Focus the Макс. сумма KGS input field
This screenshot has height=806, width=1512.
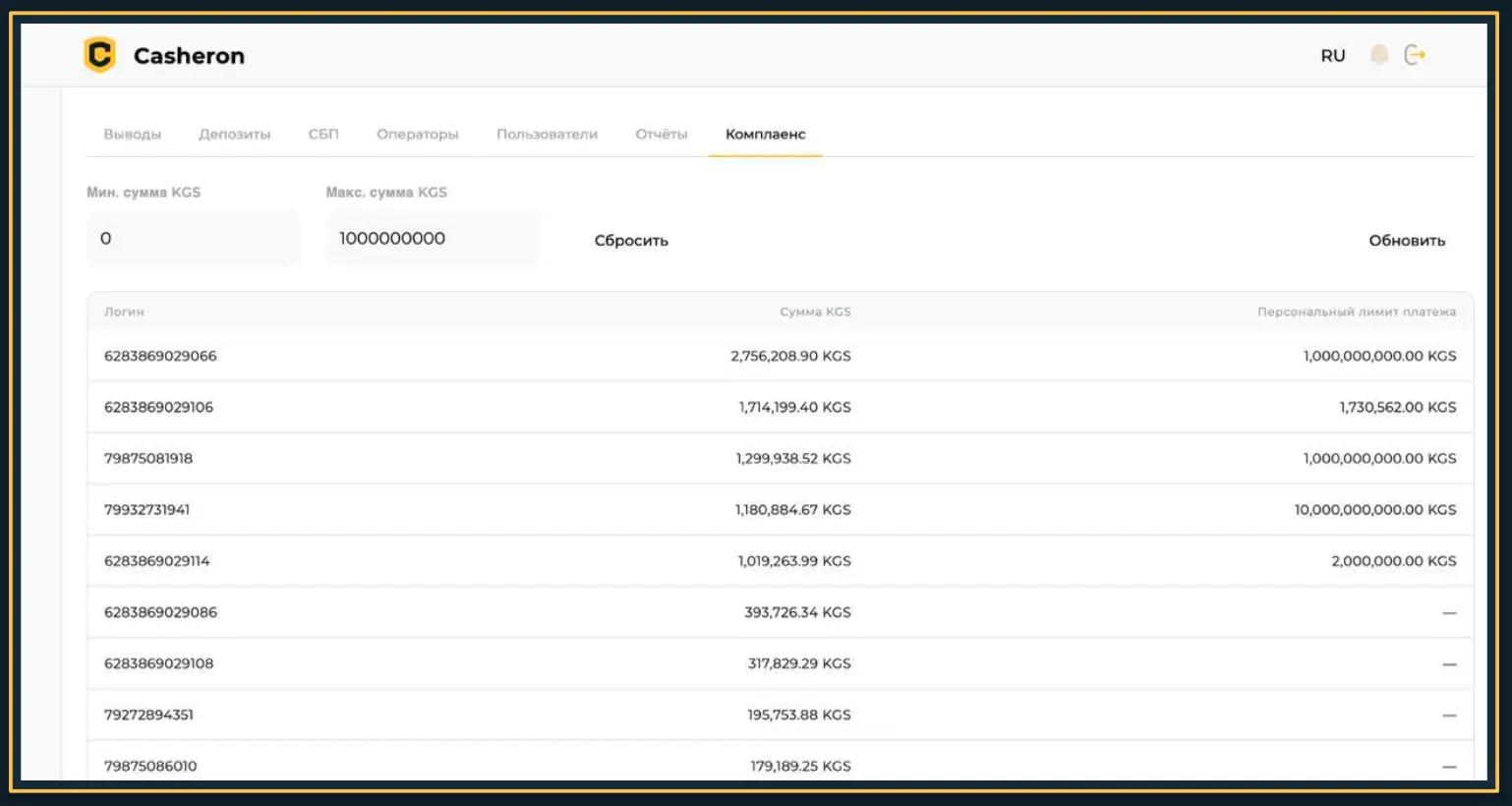tap(433, 239)
